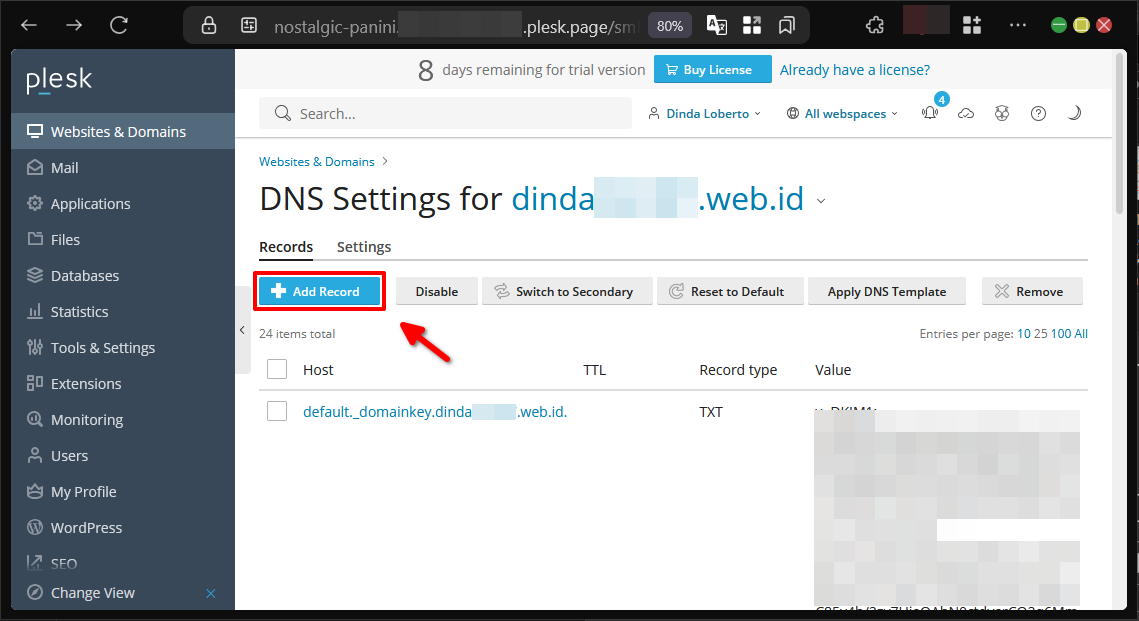Check the select-all records checkbox
1139x621 pixels.
277,370
